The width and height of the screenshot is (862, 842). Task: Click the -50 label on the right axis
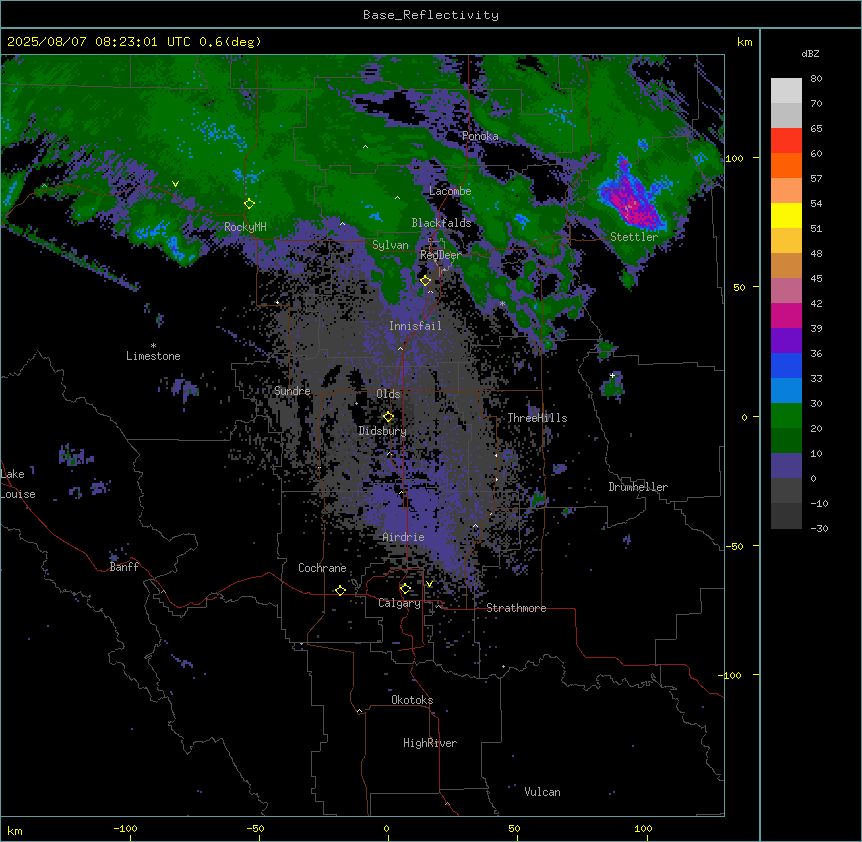[734, 546]
